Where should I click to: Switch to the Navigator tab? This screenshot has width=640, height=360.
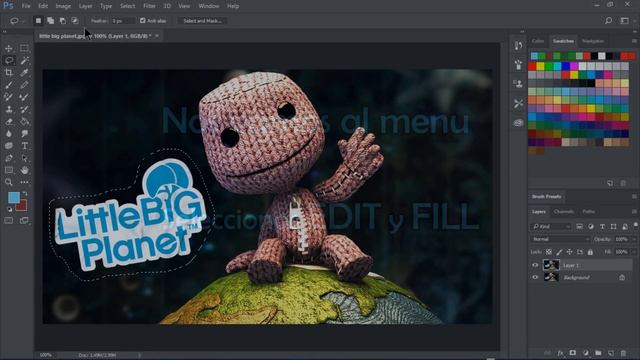pos(593,41)
